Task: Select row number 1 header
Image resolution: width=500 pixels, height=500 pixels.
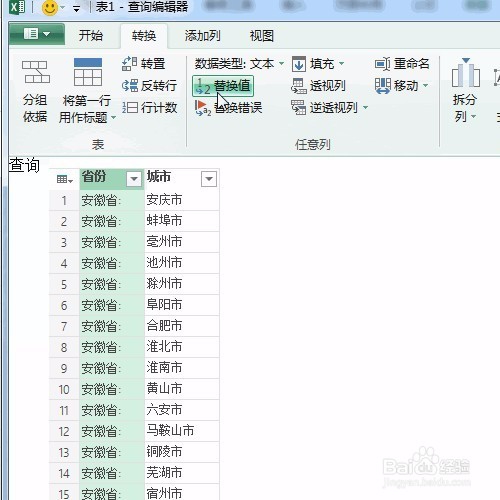Action: [64, 200]
